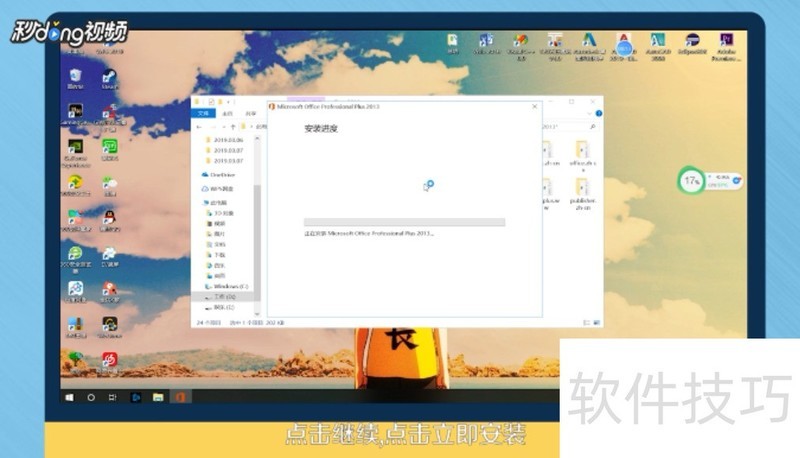Select This PC in Explorer sidebar
Viewport: 800px width, 458px height.
pos(215,202)
